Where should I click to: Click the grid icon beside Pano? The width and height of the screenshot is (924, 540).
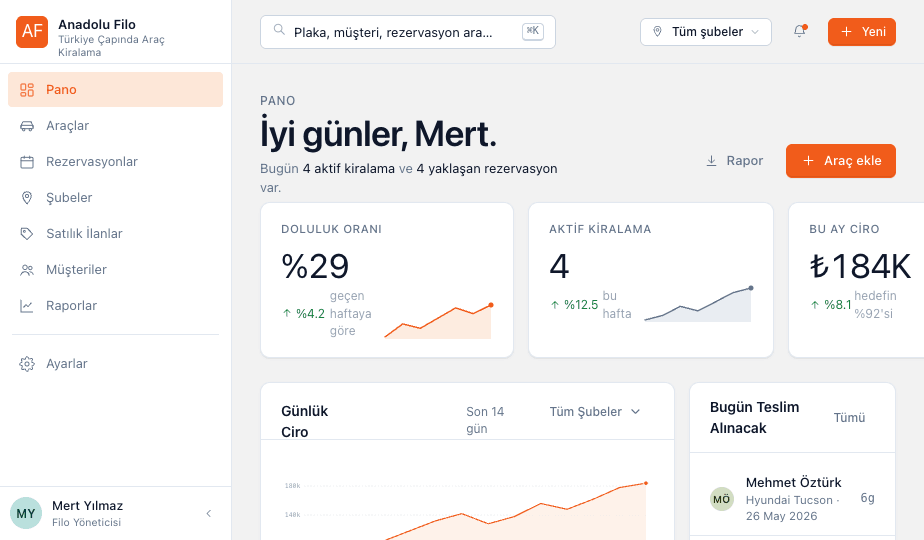click(27, 90)
